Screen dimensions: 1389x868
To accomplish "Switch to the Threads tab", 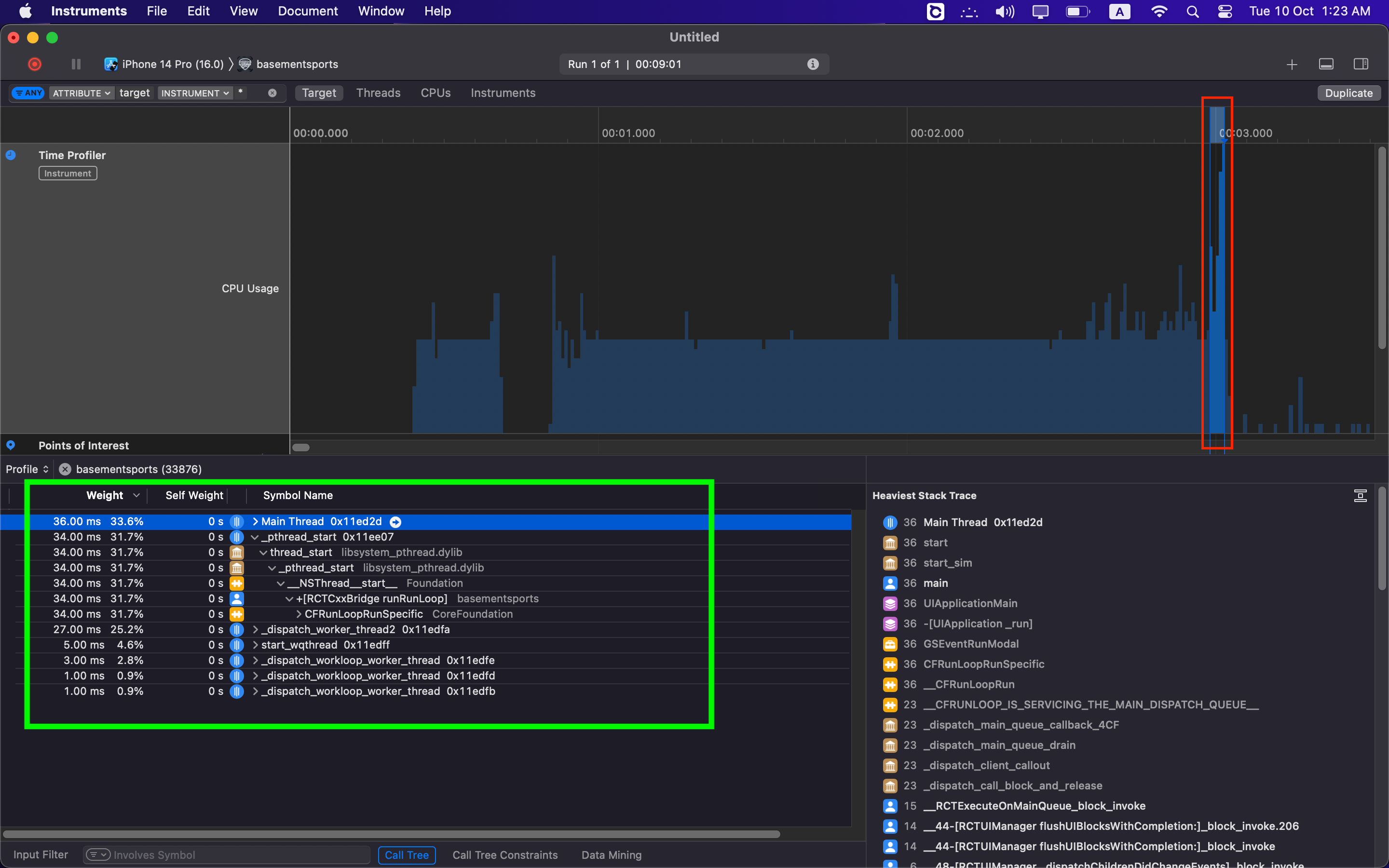I will point(378,93).
